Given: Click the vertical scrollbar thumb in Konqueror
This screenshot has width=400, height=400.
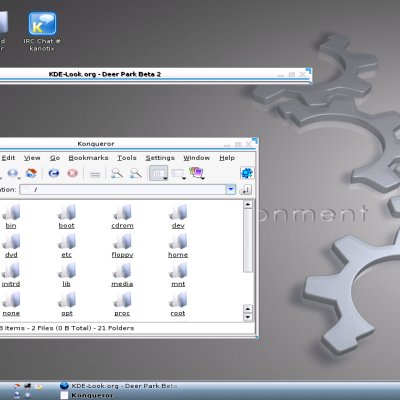Looking at the screenshot, I should pos(248,241).
